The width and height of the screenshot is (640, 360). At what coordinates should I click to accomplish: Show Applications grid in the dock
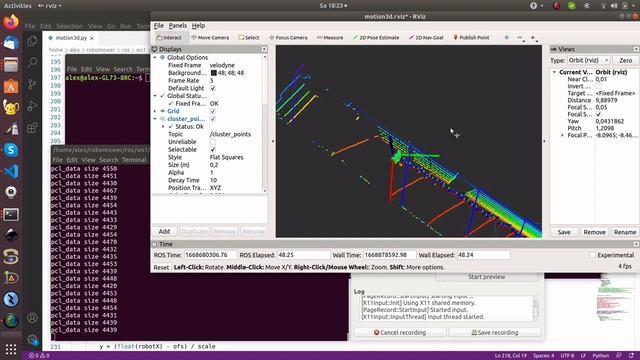click(x=11, y=349)
